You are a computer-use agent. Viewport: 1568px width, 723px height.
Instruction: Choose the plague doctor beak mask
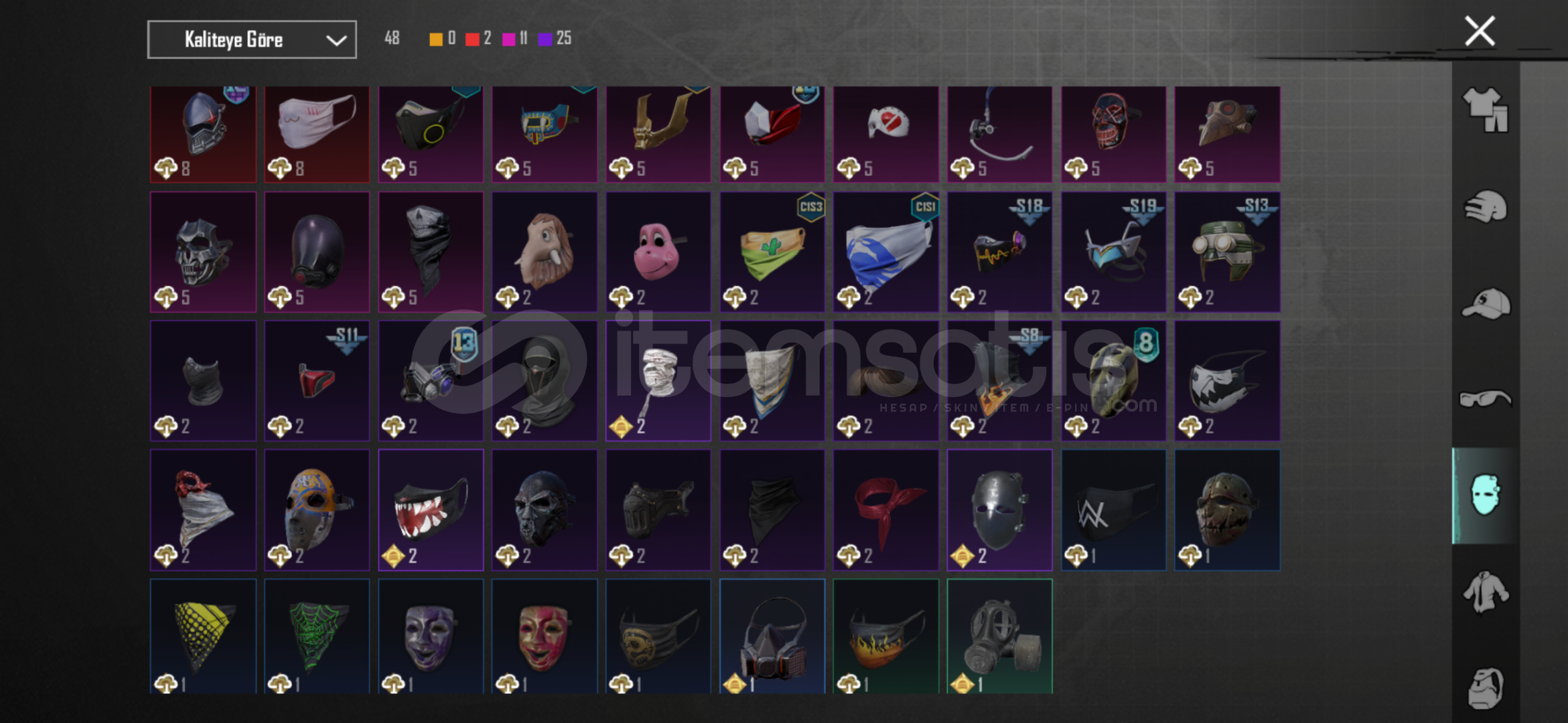tap(1227, 134)
